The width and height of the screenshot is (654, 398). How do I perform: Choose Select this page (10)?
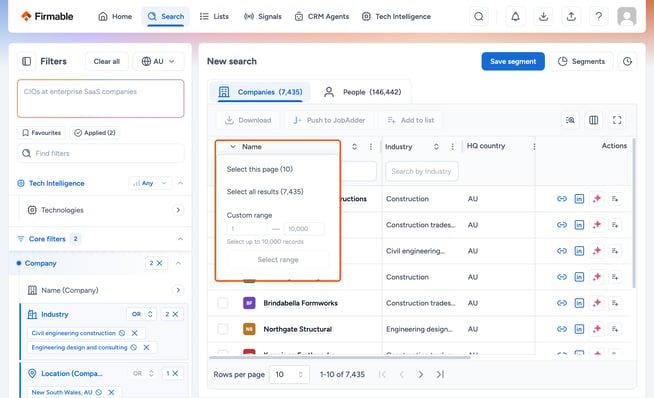click(260, 169)
